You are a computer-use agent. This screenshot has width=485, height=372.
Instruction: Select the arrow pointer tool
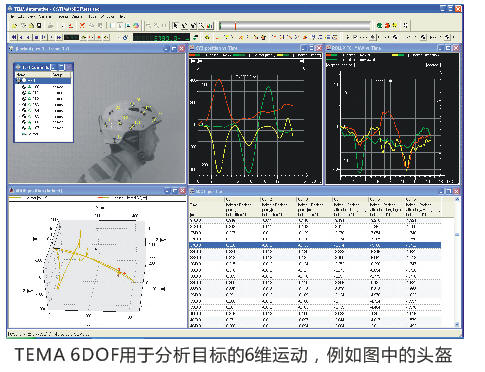click(176, 25)
